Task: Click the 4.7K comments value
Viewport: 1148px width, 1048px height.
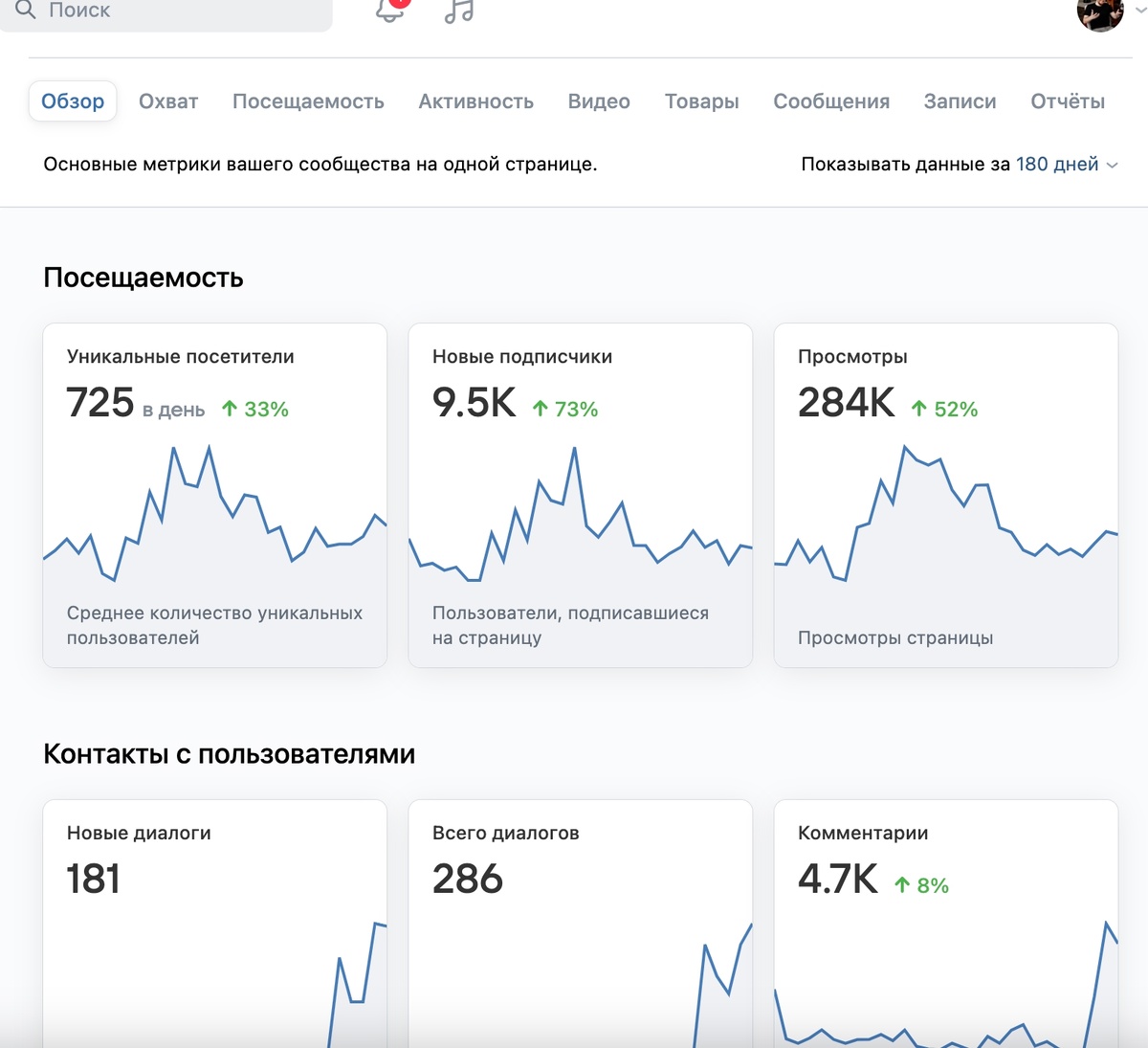Action: 838,880
